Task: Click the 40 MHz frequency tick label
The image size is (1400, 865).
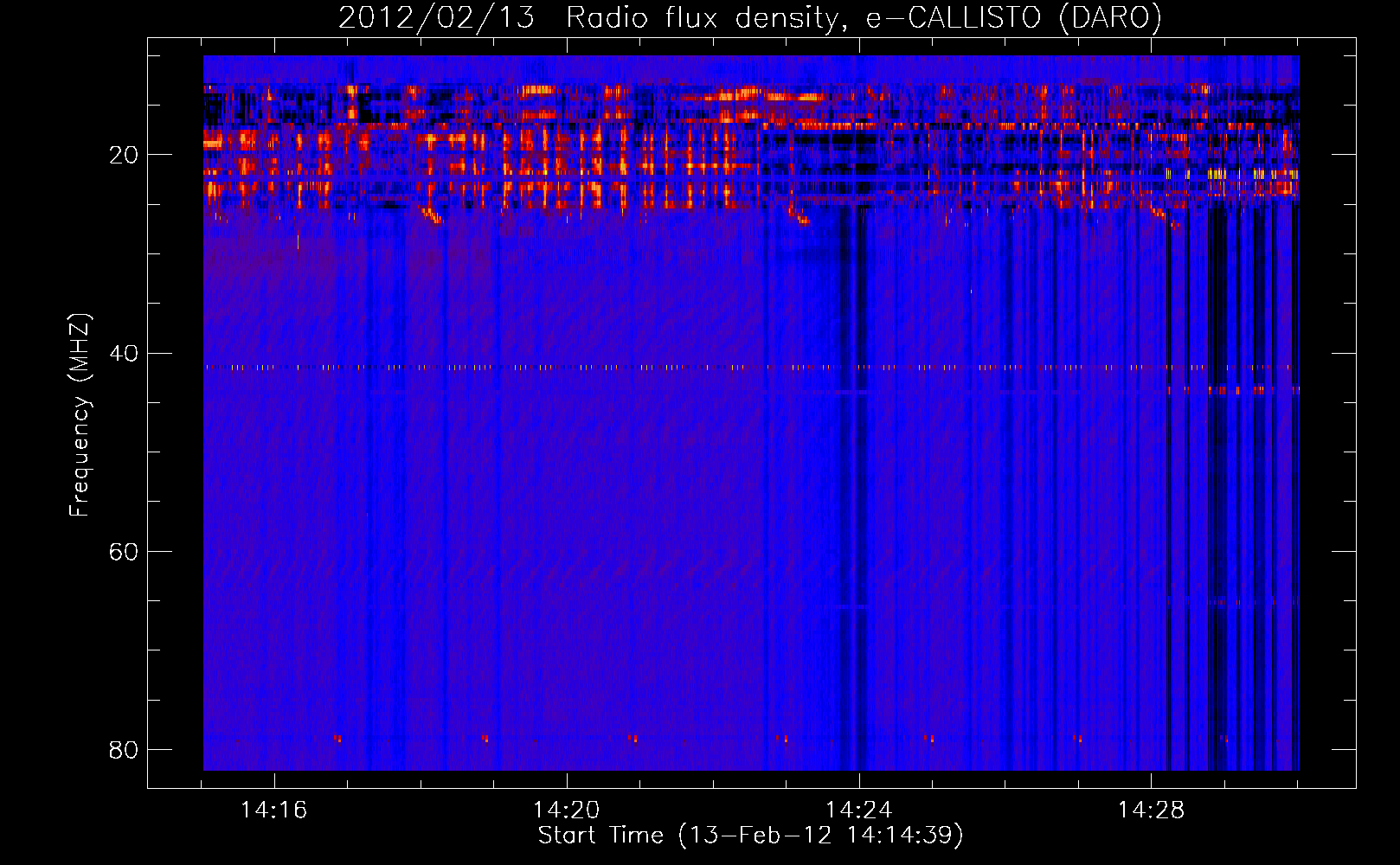Action: click(x=123, y=354)
